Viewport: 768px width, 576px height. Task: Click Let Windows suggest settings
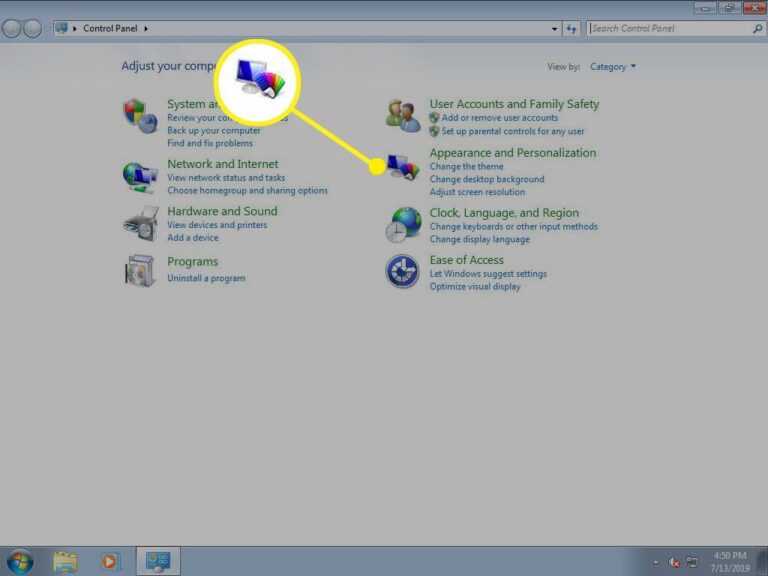tap(488, 274)
